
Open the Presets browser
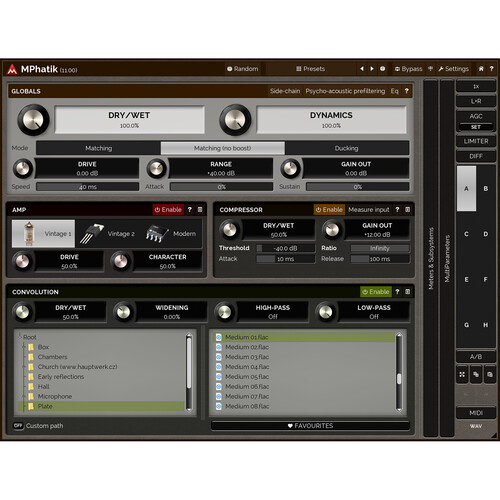310,69
